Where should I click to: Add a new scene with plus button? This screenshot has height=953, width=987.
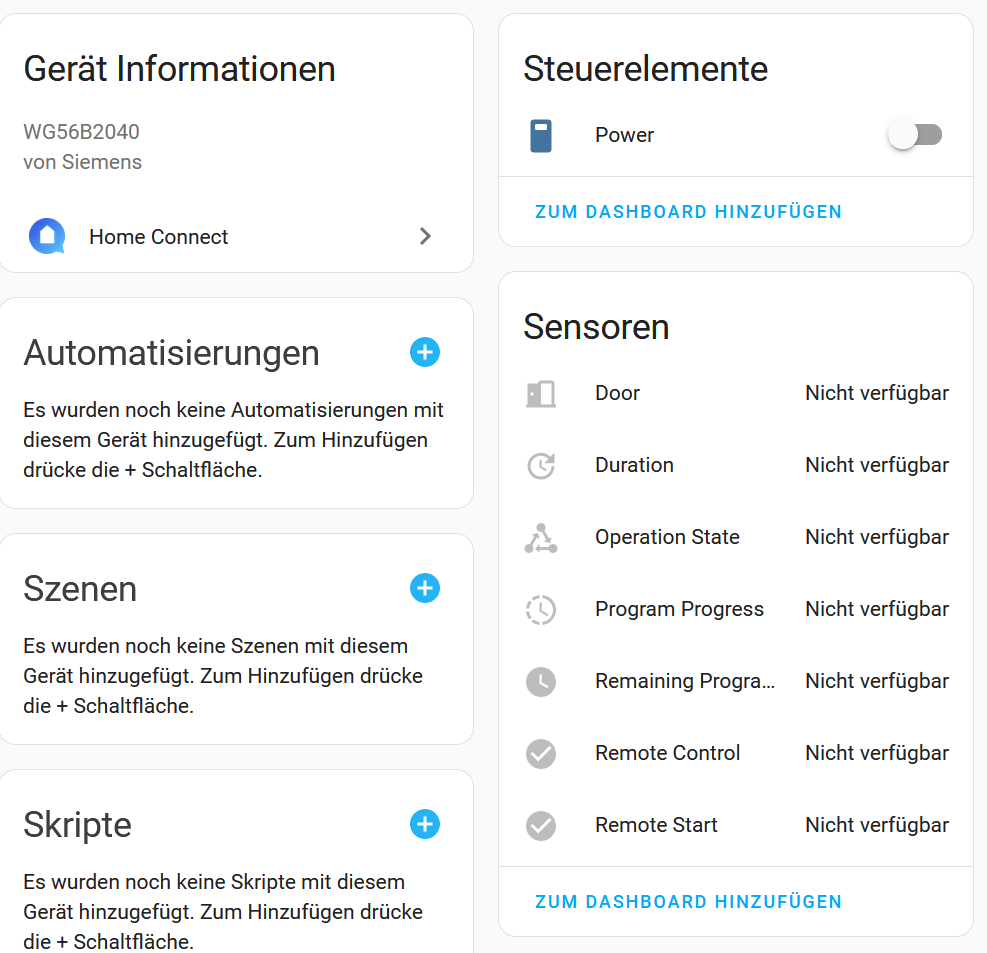[425, 588]
